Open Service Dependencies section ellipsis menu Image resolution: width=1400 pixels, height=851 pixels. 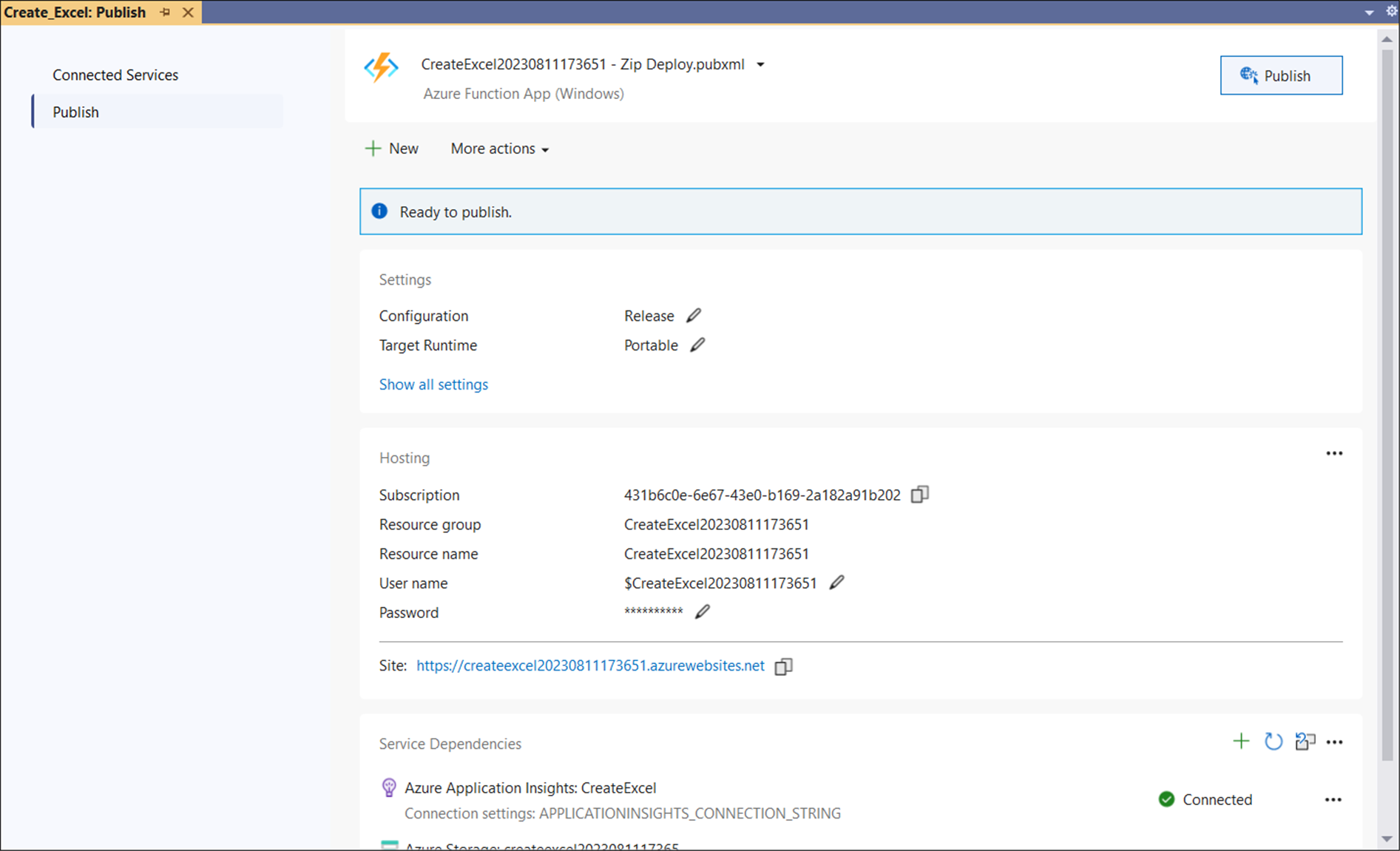click(1335, 742)
